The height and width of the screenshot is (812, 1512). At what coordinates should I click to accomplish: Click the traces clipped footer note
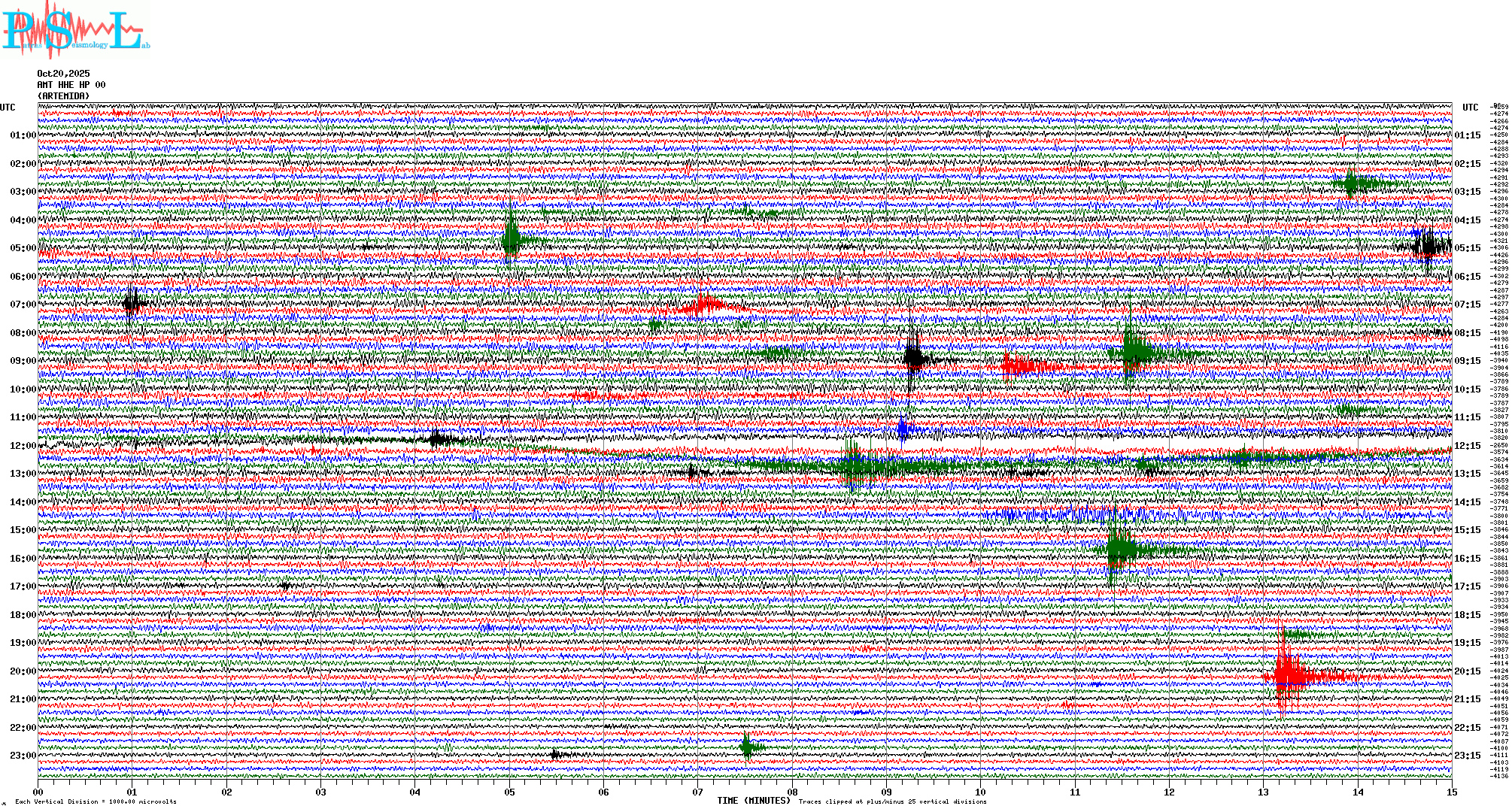(x=892, y=801)
